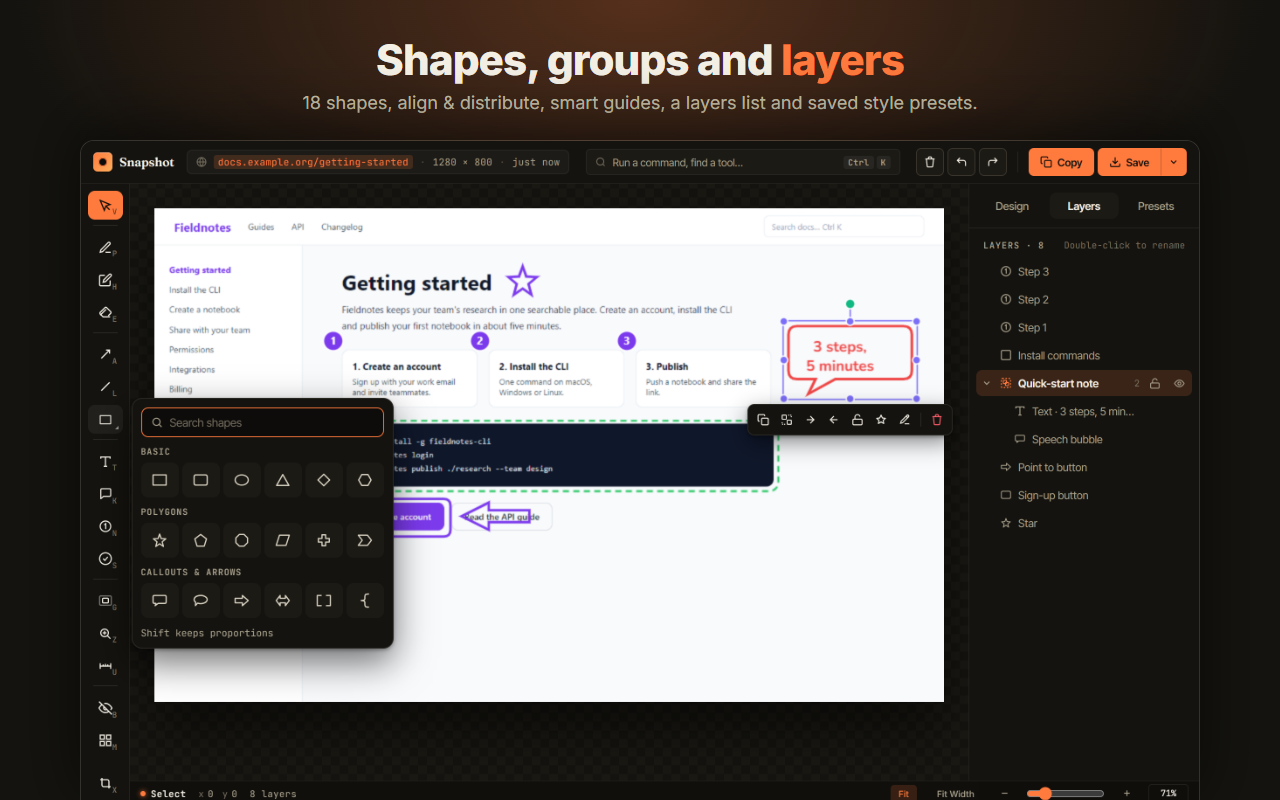Pick the parallelogram shape
Image resolution: width=1280 pixels, height=800 pixels.
[x=283, y=540]
